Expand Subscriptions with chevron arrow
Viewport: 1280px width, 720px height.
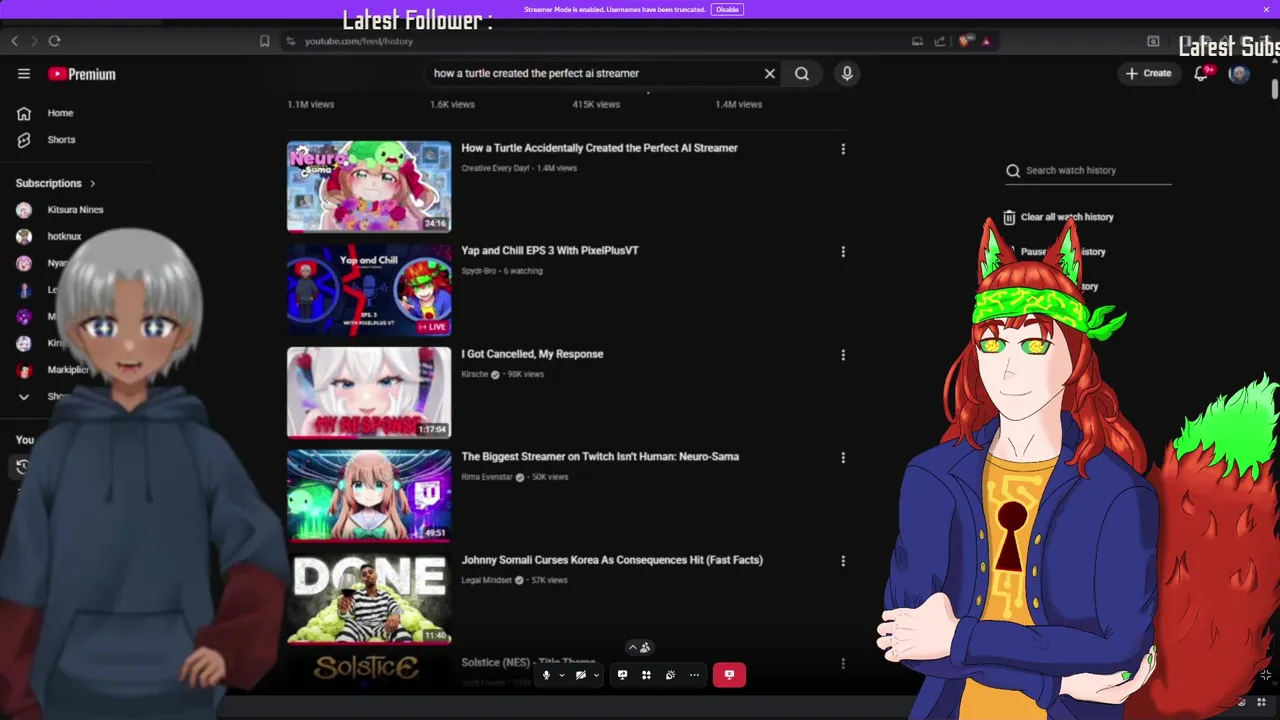pyautogui.click(x=92, y=184)
